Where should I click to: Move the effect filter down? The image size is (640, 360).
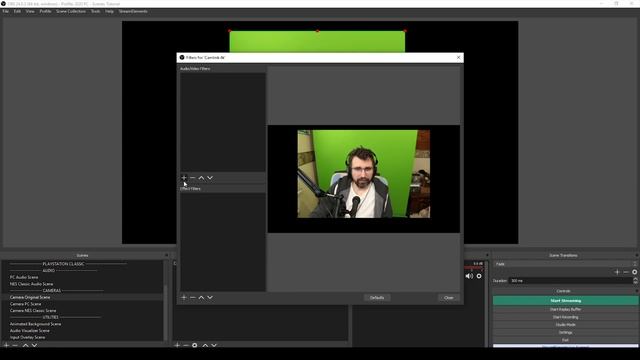click(210, 297)
